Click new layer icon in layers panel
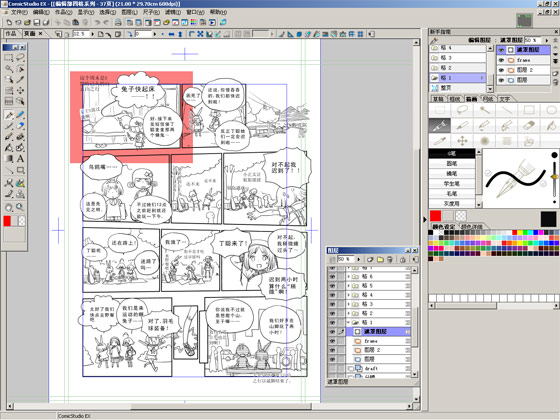560x420 pixels. pos(370,259)
